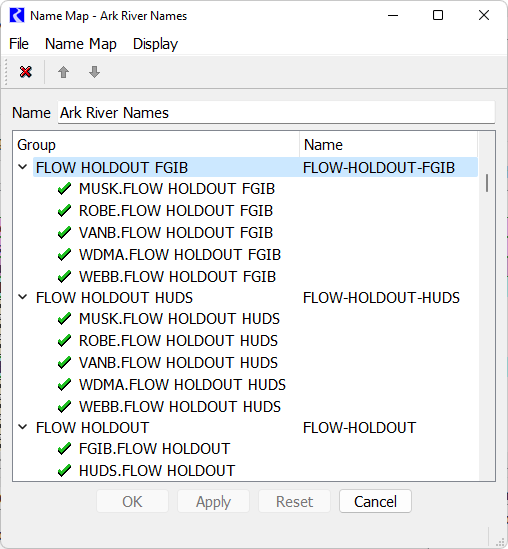The height and width of the screenshot is (549, 508).
Task: Open the File menu
Action: [x=19, y=44]
